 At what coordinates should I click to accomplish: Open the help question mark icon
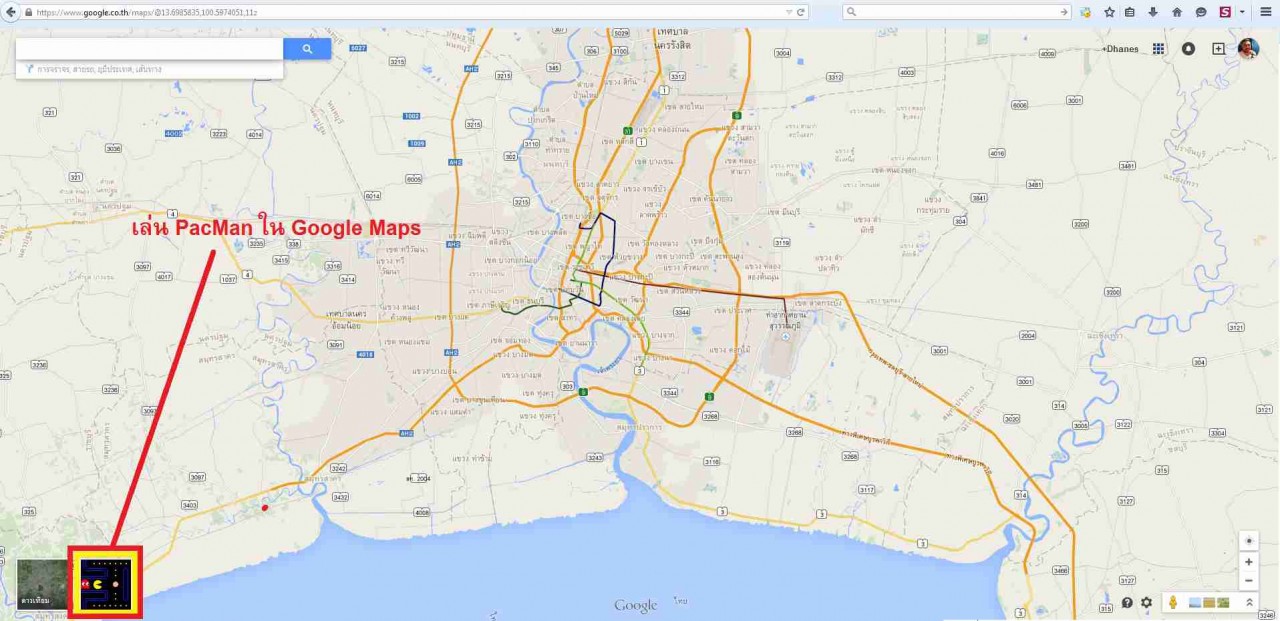click(x=1127, y=603)
